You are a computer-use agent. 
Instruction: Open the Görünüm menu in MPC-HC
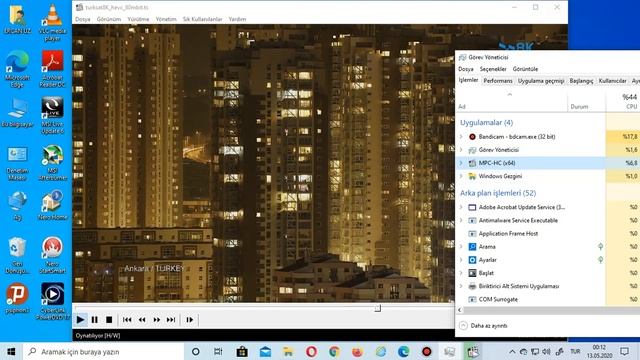[x=109, y=19]
